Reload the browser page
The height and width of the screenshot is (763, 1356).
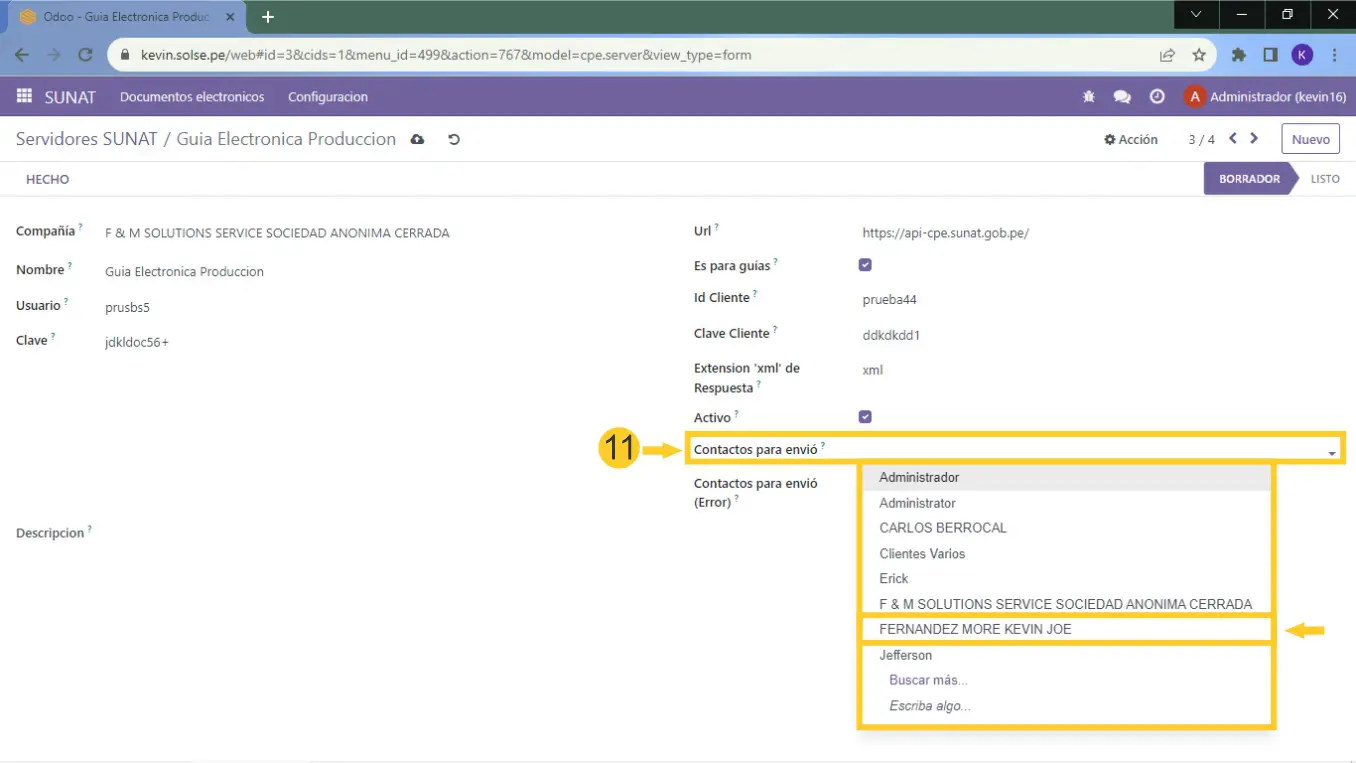coord(86,55)
